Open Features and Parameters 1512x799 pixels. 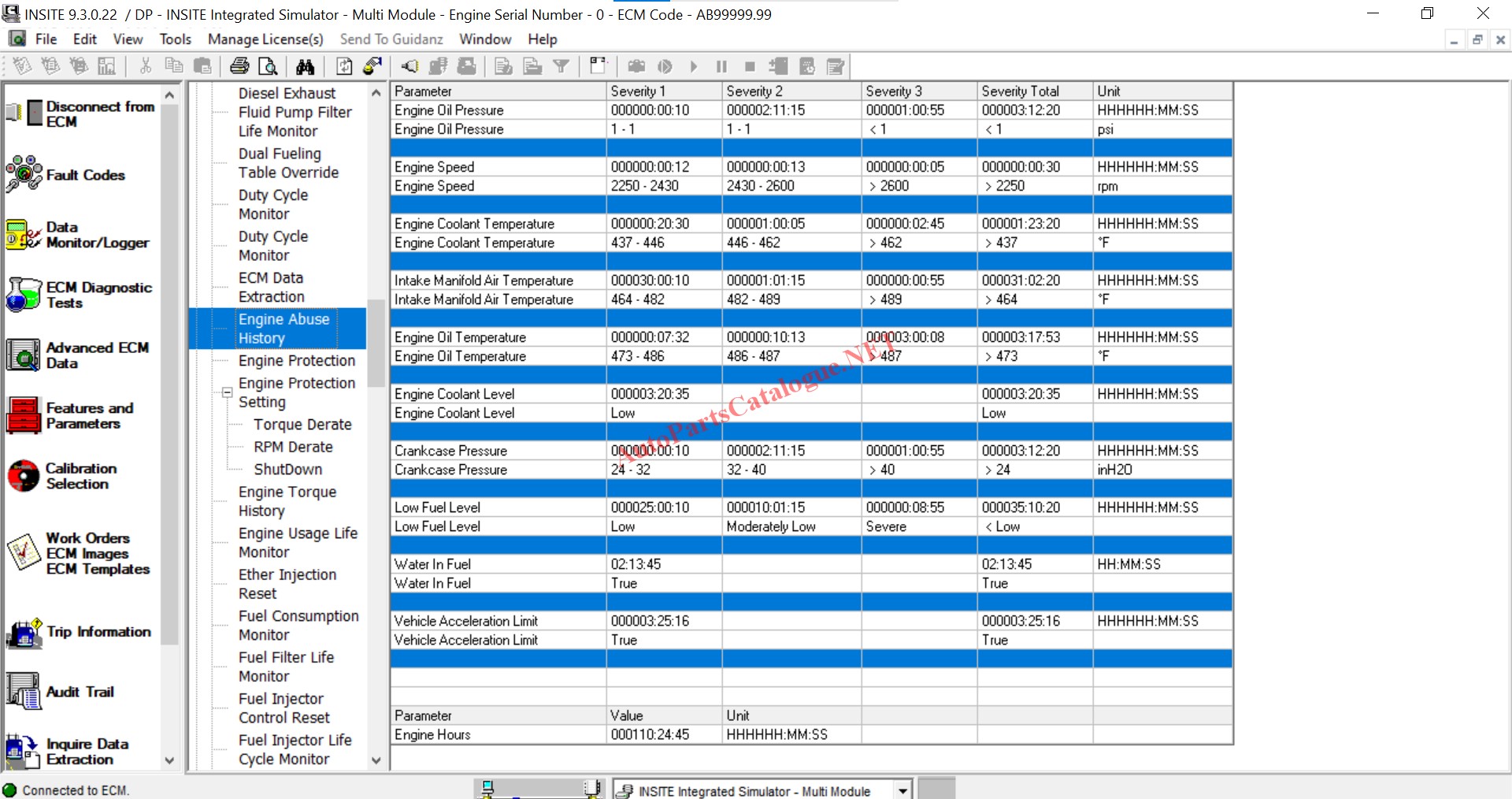click(24, 415)
